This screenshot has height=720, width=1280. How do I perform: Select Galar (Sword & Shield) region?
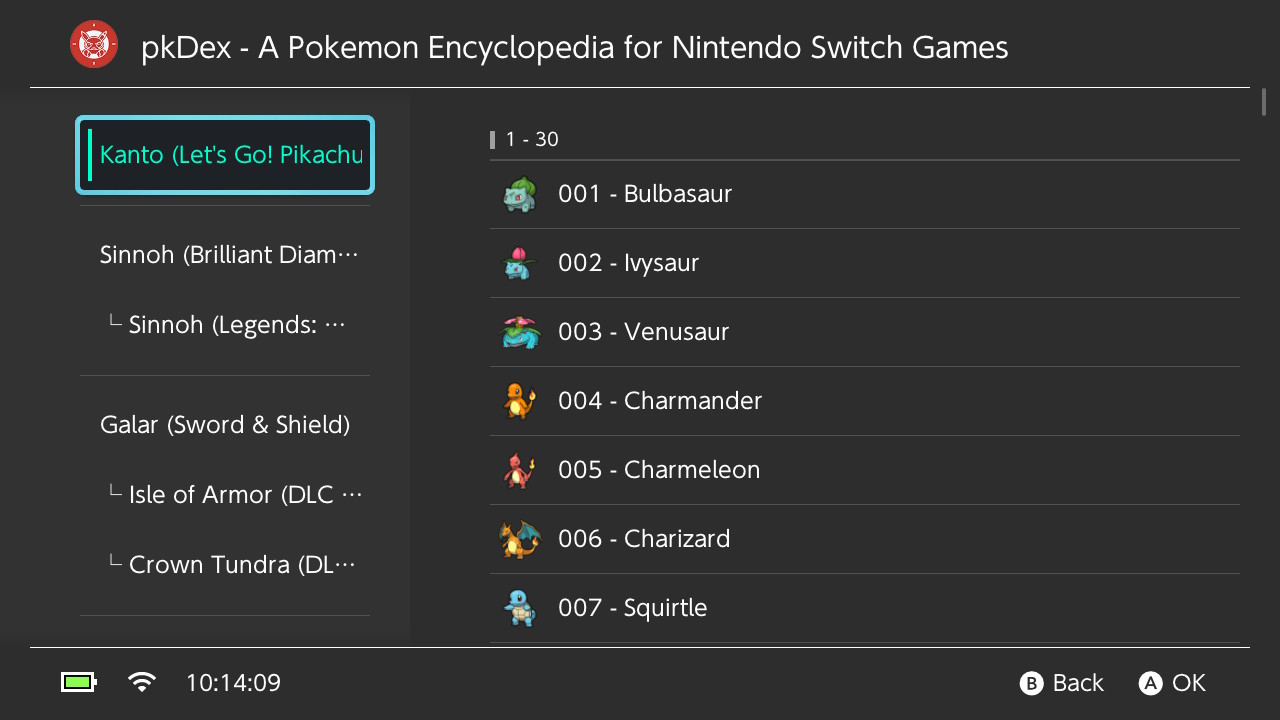225,425
